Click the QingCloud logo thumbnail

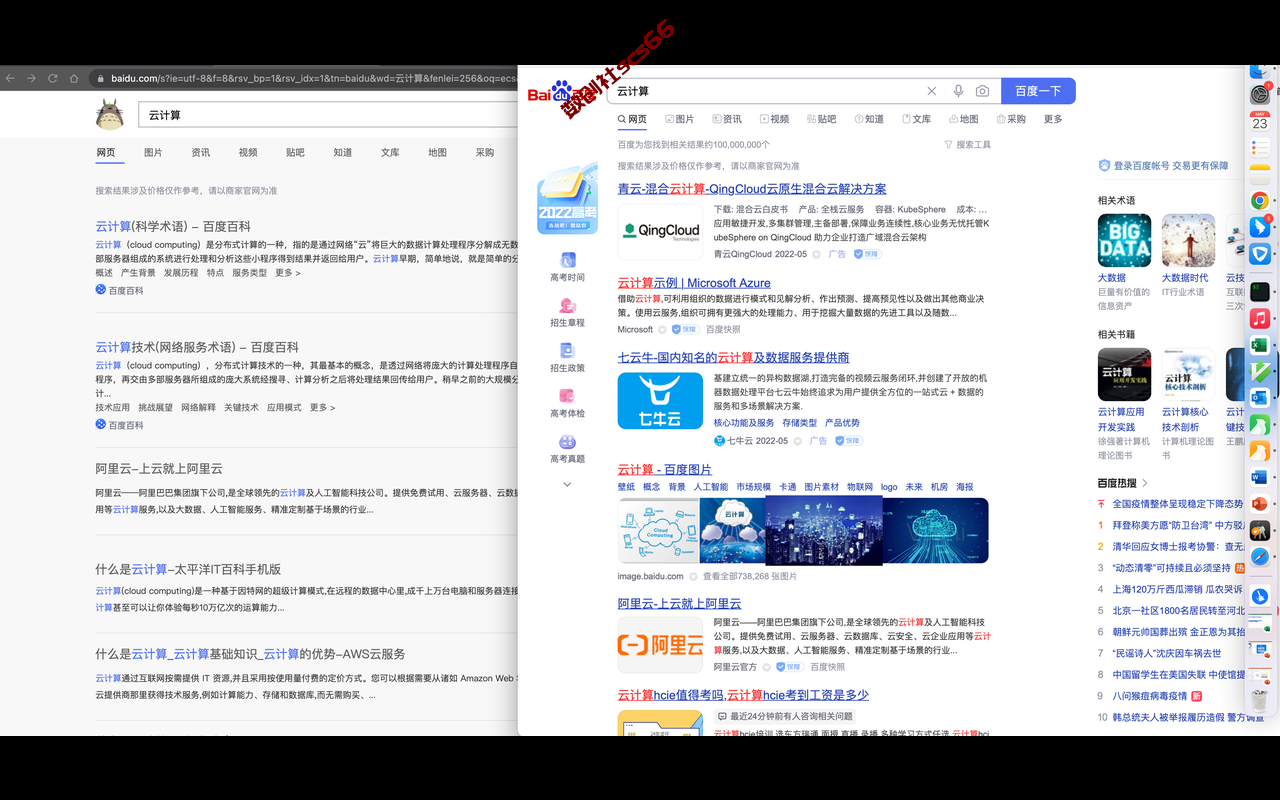661,231
